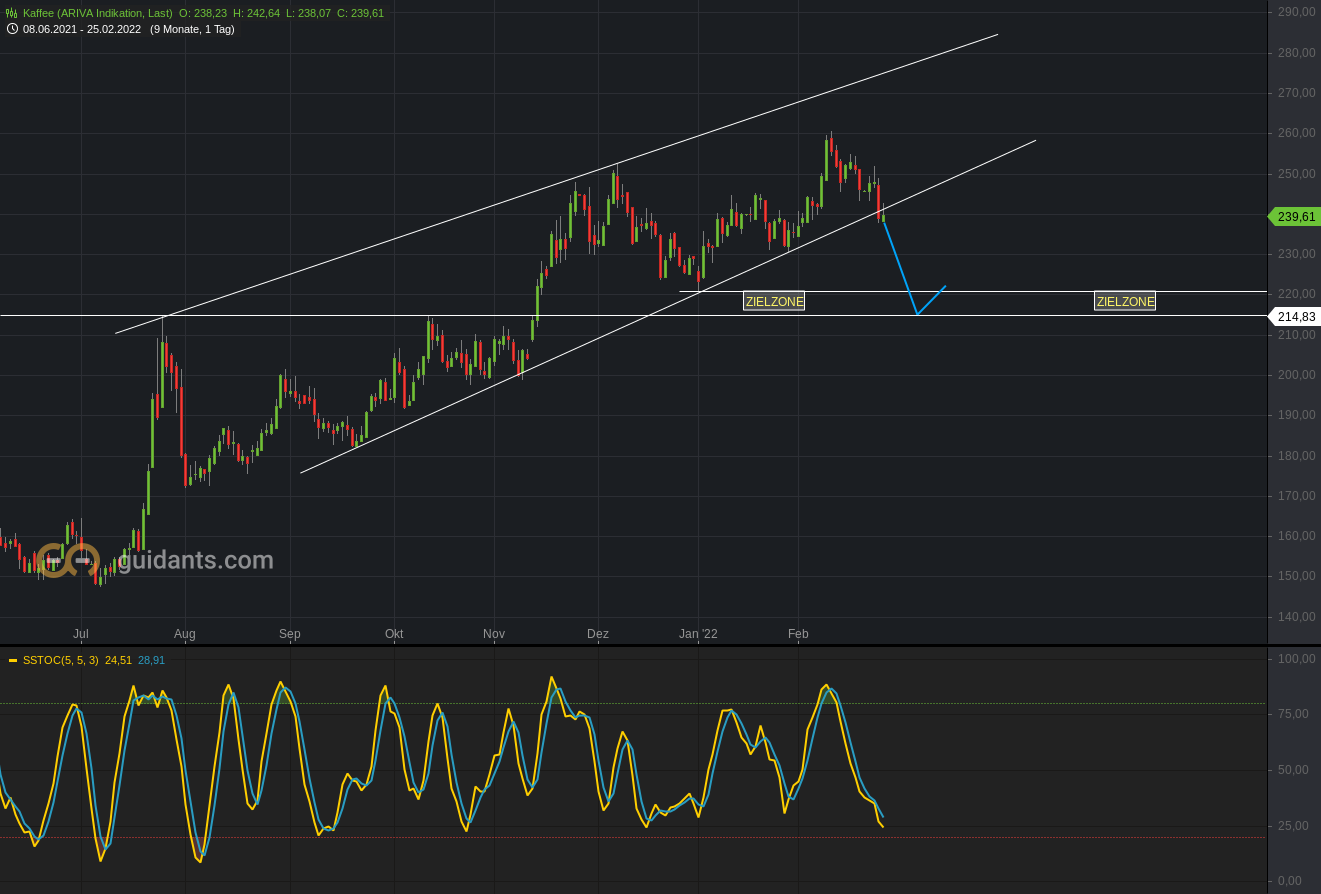Open the SSTOC(5, 5, 3) indicator settings

61,660
